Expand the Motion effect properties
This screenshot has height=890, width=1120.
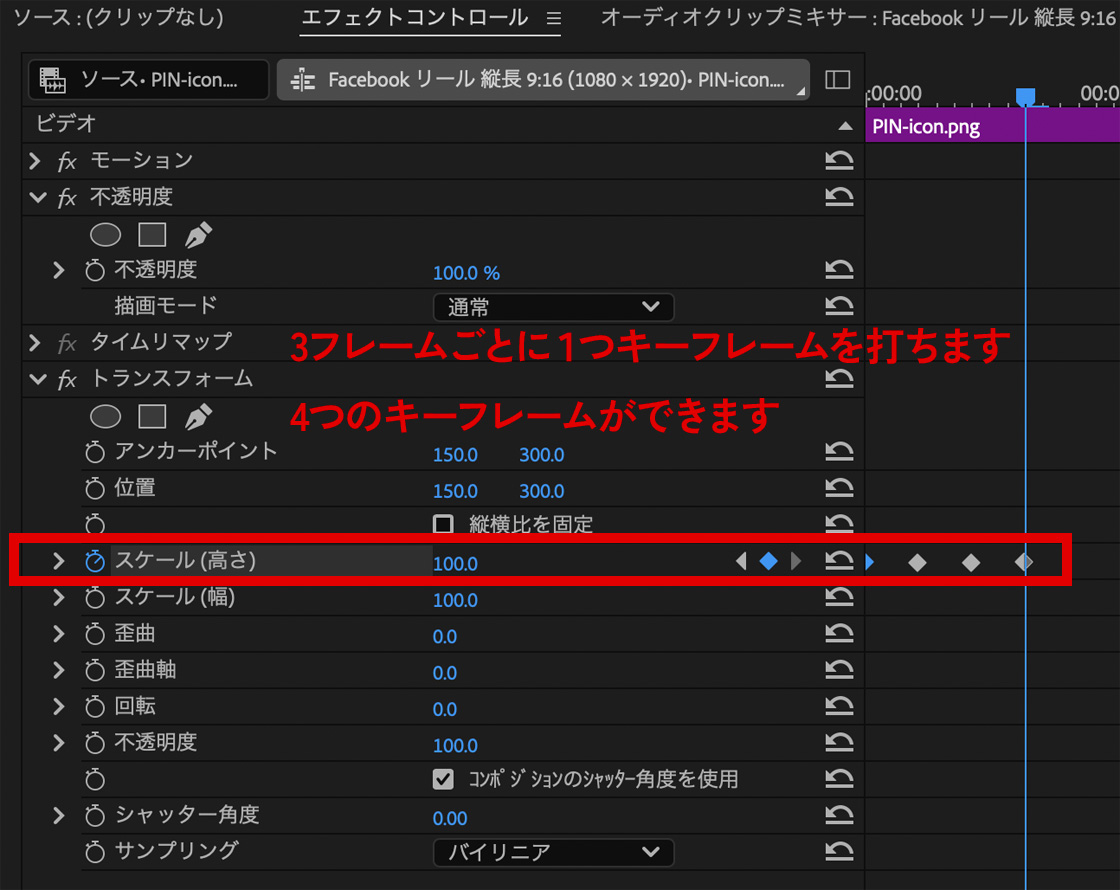click(x=36, y=160)
